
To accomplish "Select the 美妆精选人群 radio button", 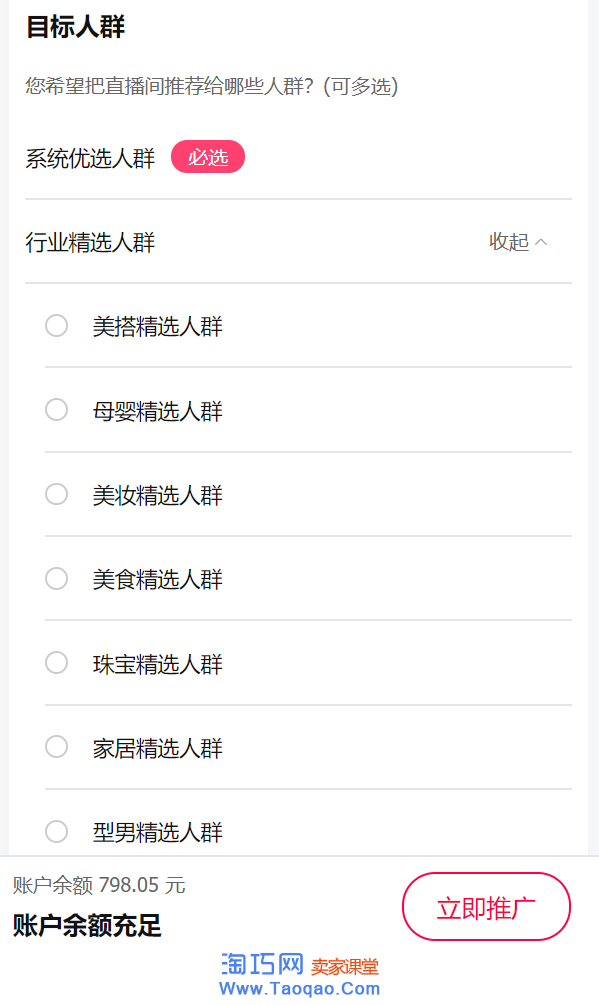I will 56,494.
